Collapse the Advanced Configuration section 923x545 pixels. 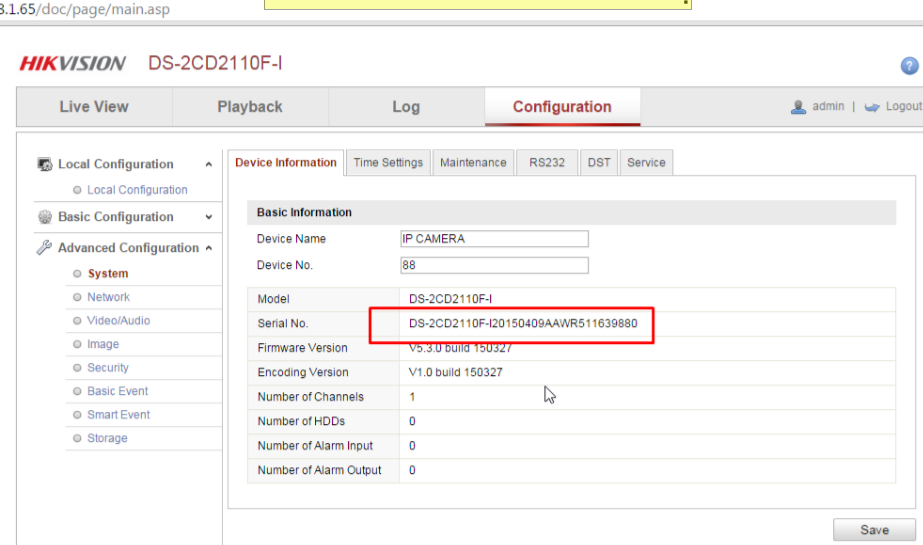(208, 248)
